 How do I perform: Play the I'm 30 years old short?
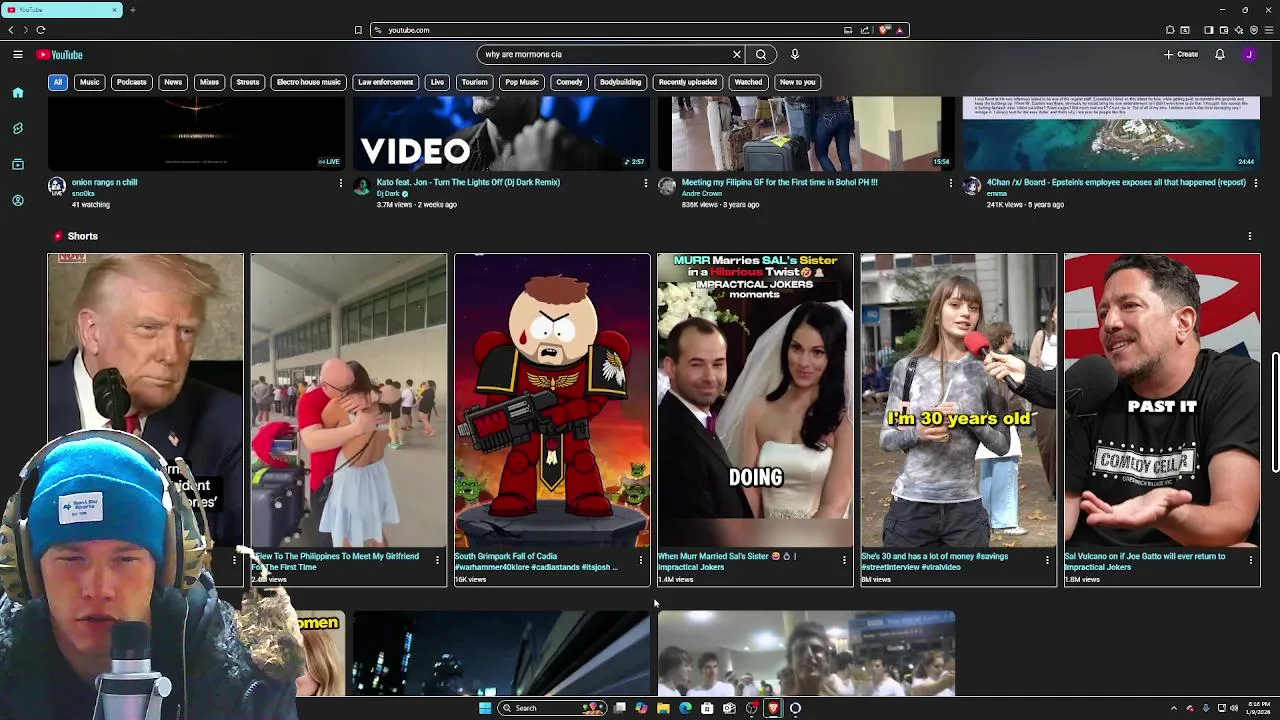point(959,400)
